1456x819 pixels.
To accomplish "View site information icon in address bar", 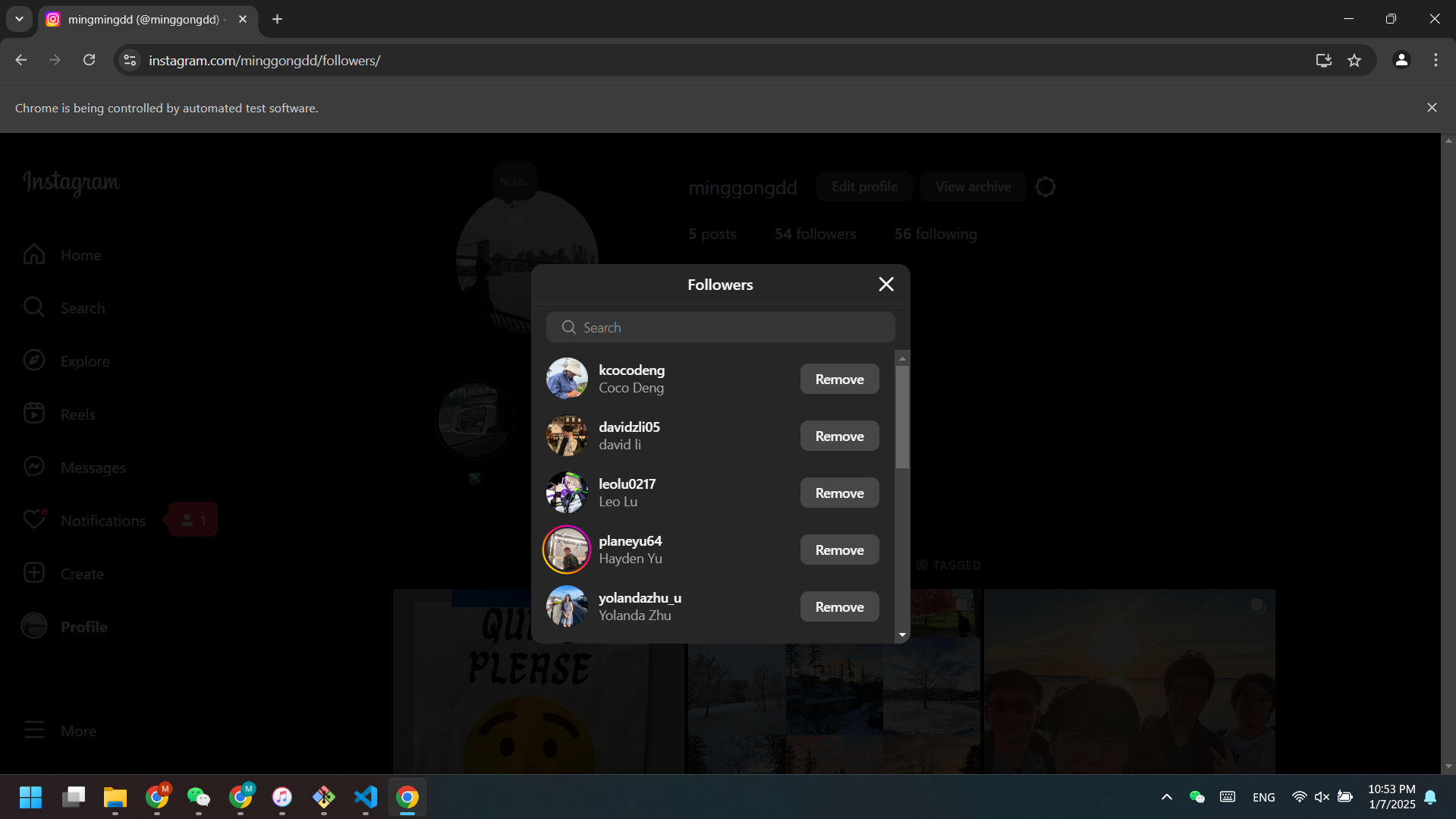I will pos(130,60).
